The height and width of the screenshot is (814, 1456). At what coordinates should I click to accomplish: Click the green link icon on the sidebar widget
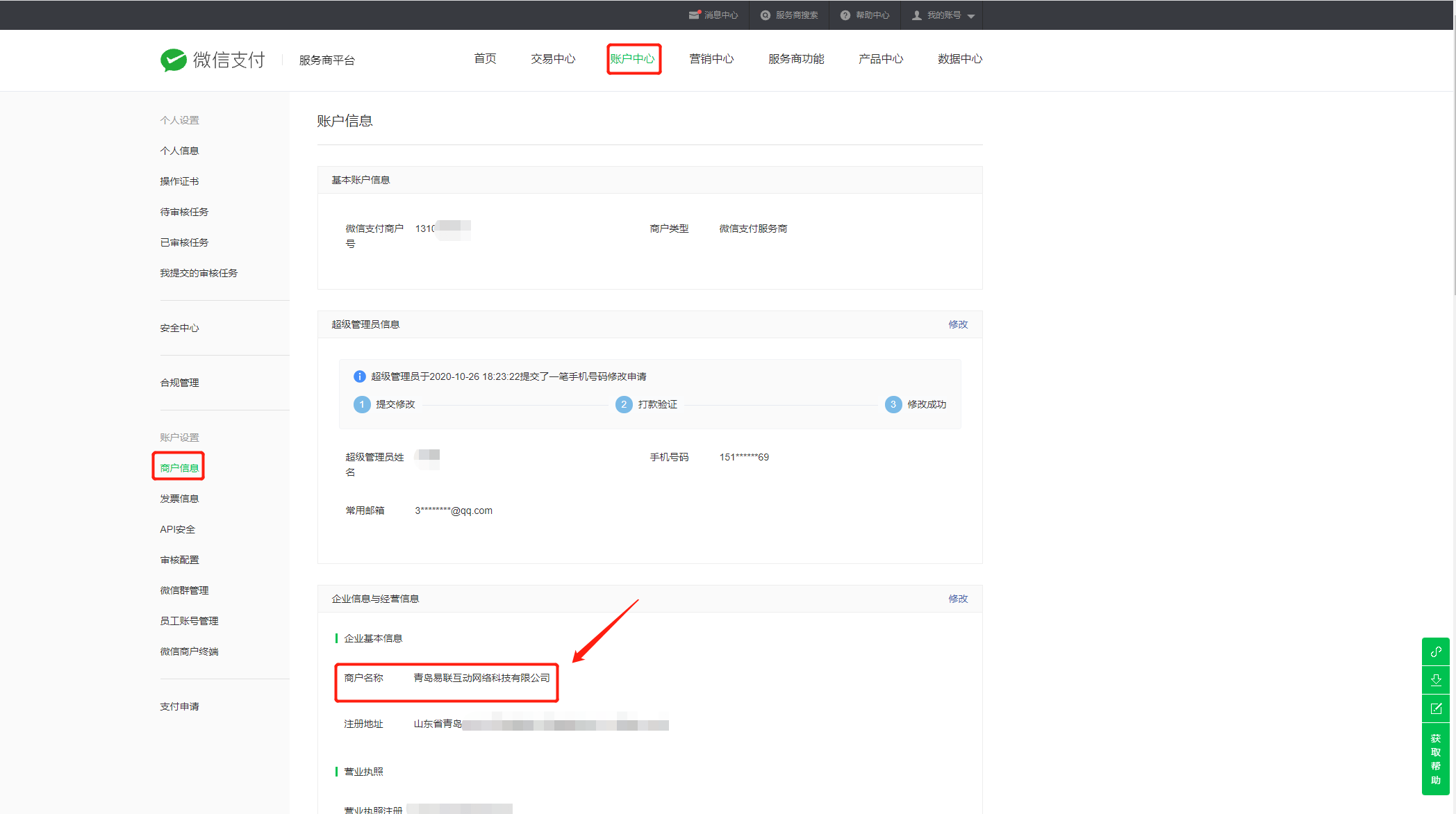(x=1435, y=651)
